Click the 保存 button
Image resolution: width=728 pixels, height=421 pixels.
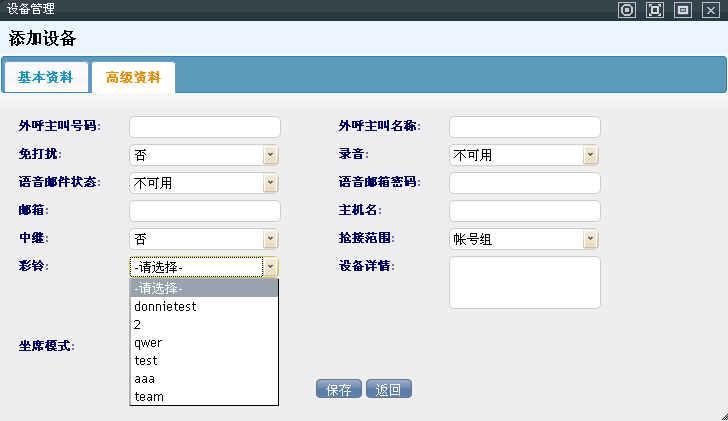(x=338, y=390)
